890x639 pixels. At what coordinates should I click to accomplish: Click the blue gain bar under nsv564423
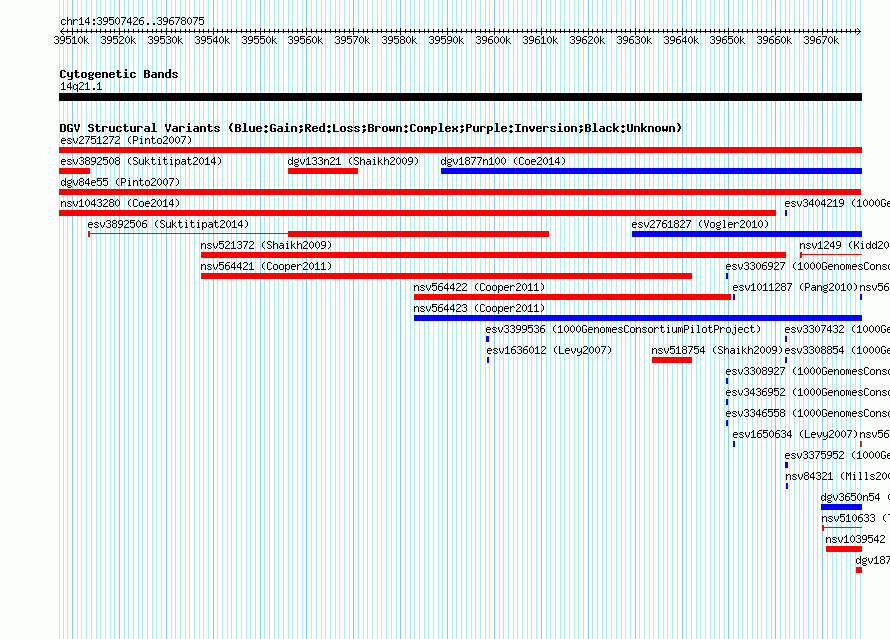tap(638, 318)
